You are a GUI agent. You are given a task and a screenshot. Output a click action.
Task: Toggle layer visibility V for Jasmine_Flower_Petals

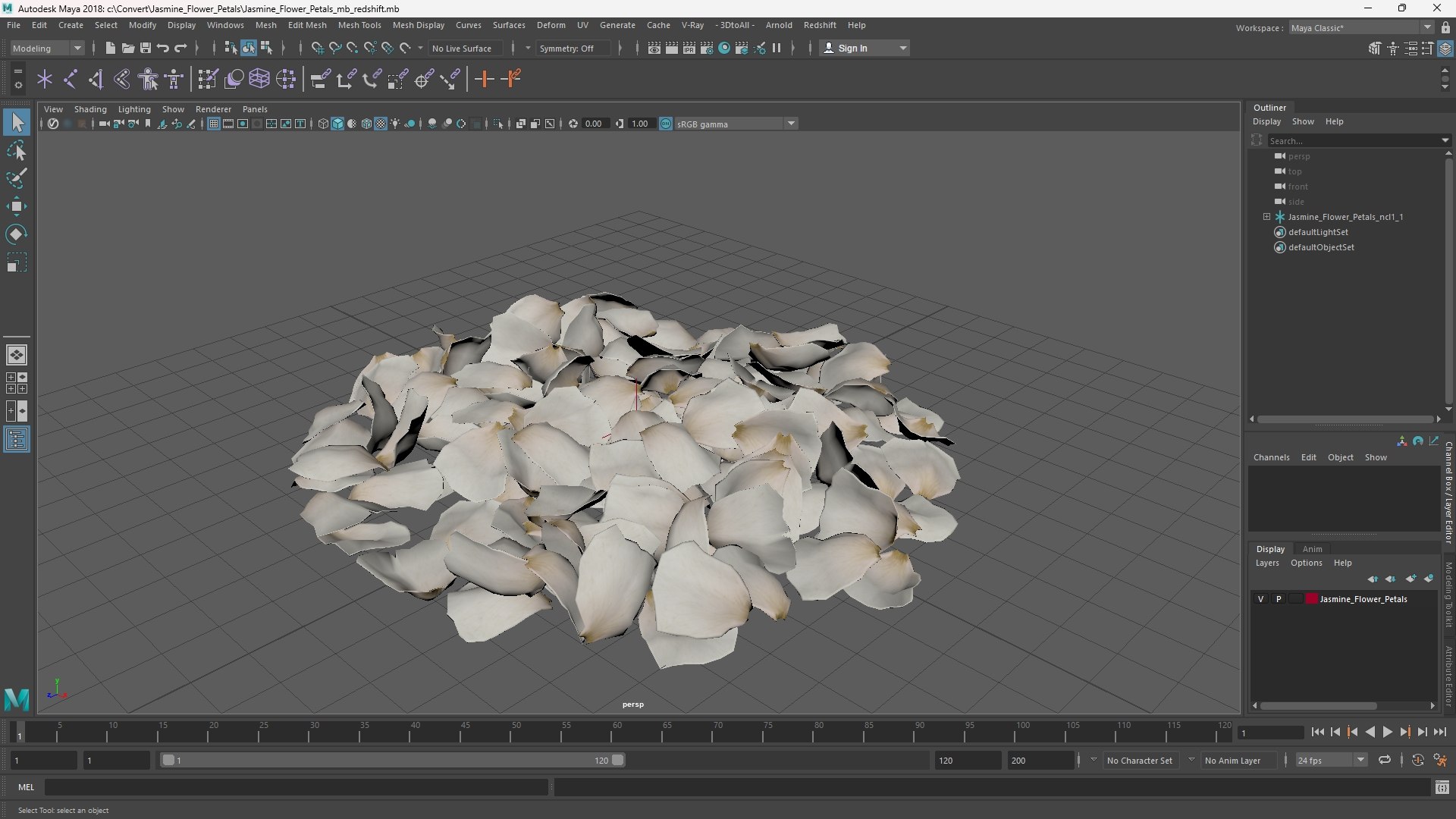point(1261,599)
